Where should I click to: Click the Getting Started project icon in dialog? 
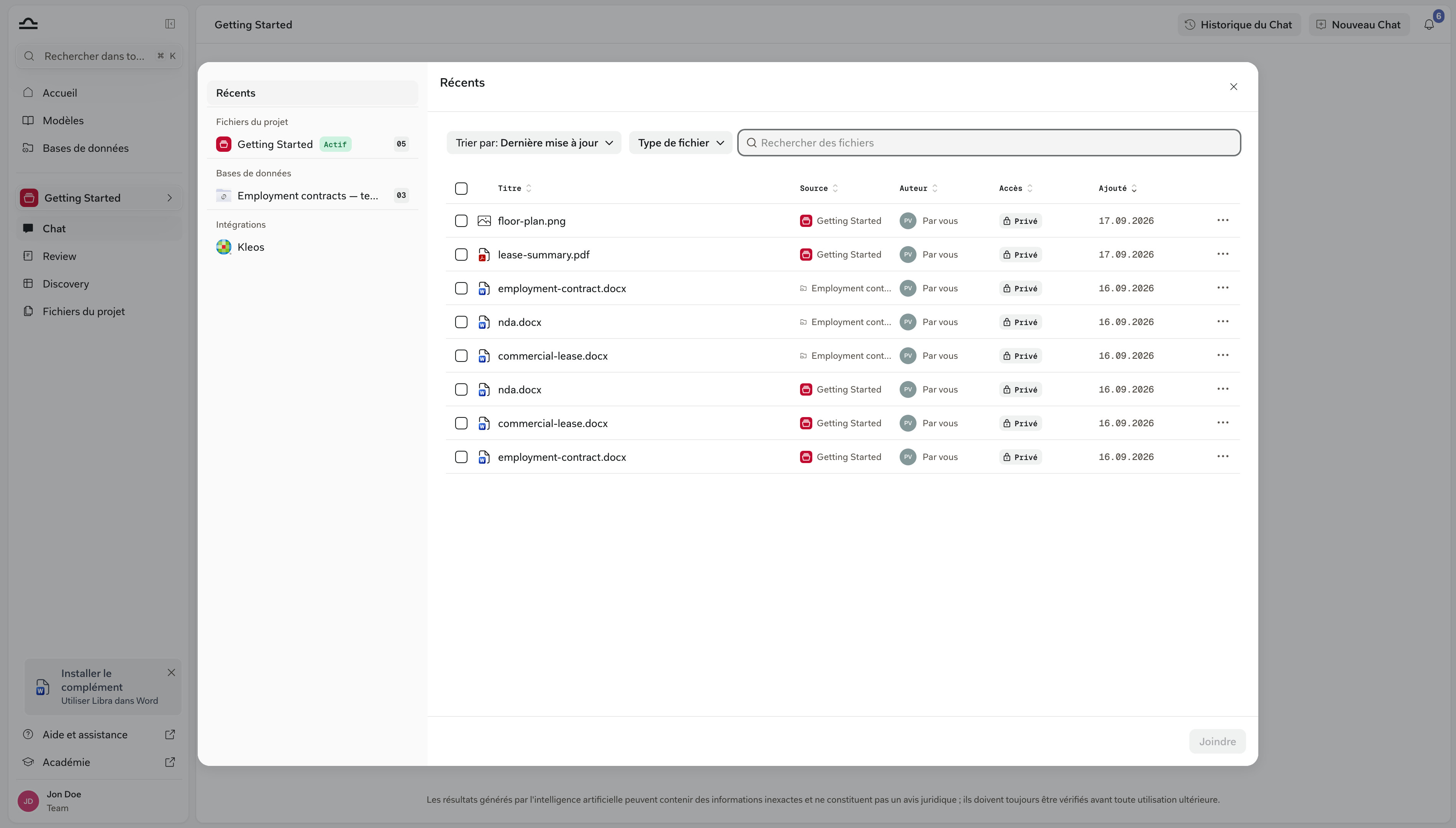click(224, 145)
